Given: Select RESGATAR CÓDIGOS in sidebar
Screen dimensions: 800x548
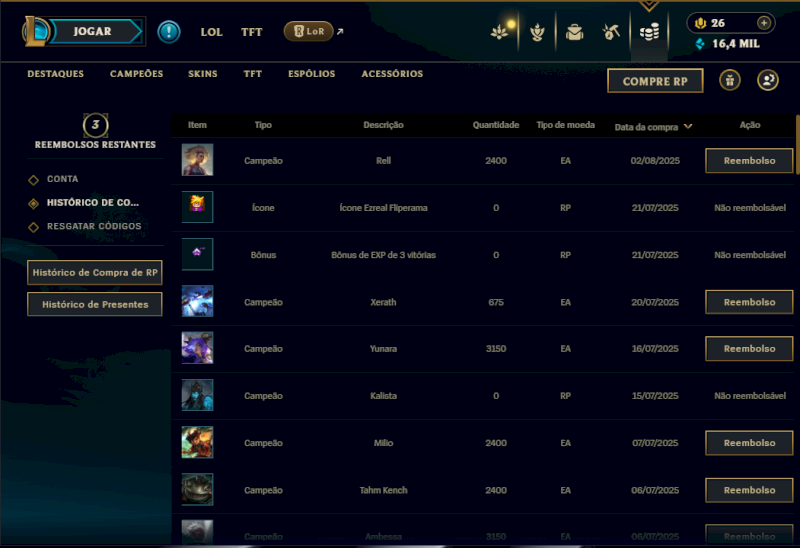Looking at the screenshot, I should pos(94,226).
